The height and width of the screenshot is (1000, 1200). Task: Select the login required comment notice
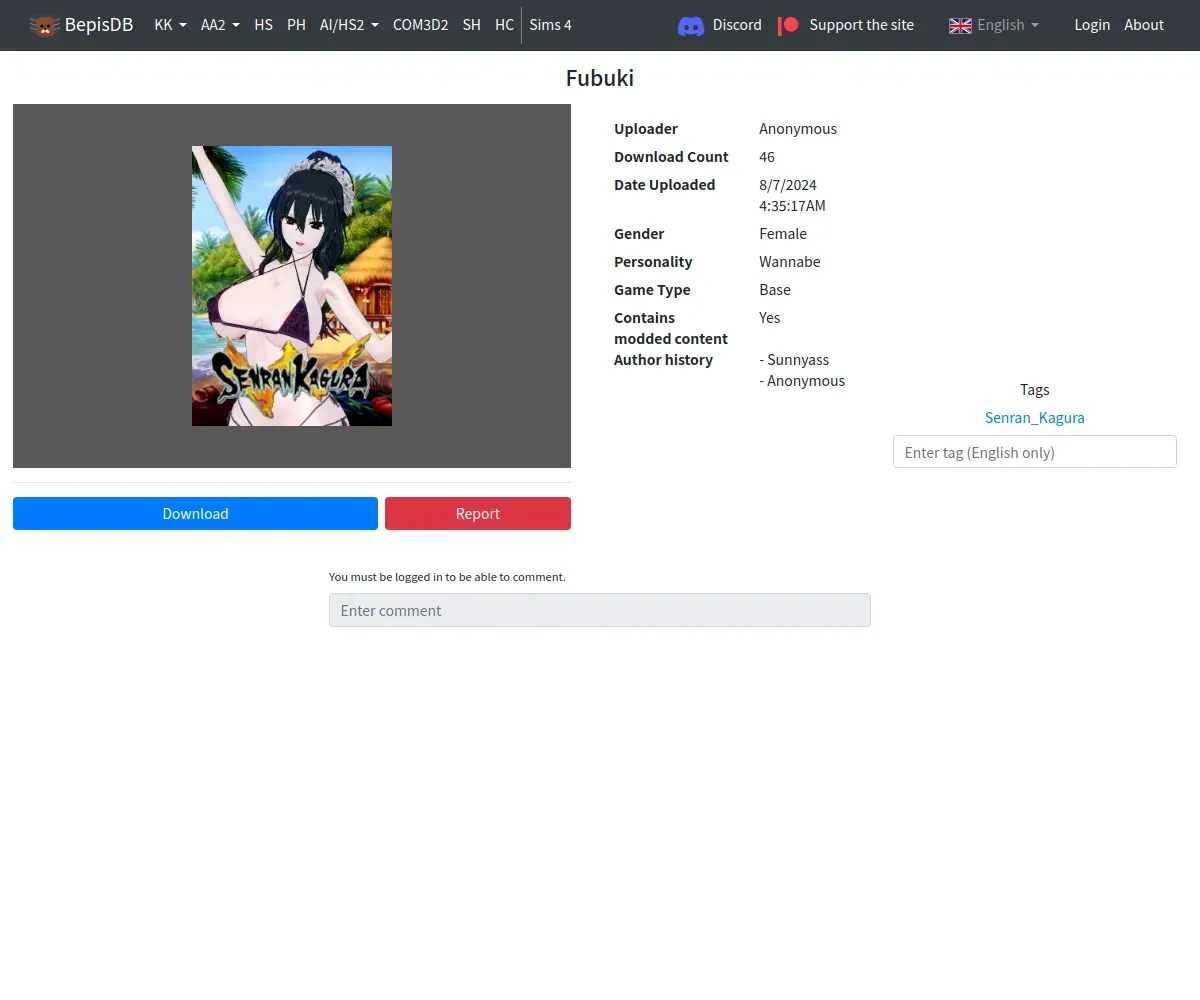tap(447, 577)
